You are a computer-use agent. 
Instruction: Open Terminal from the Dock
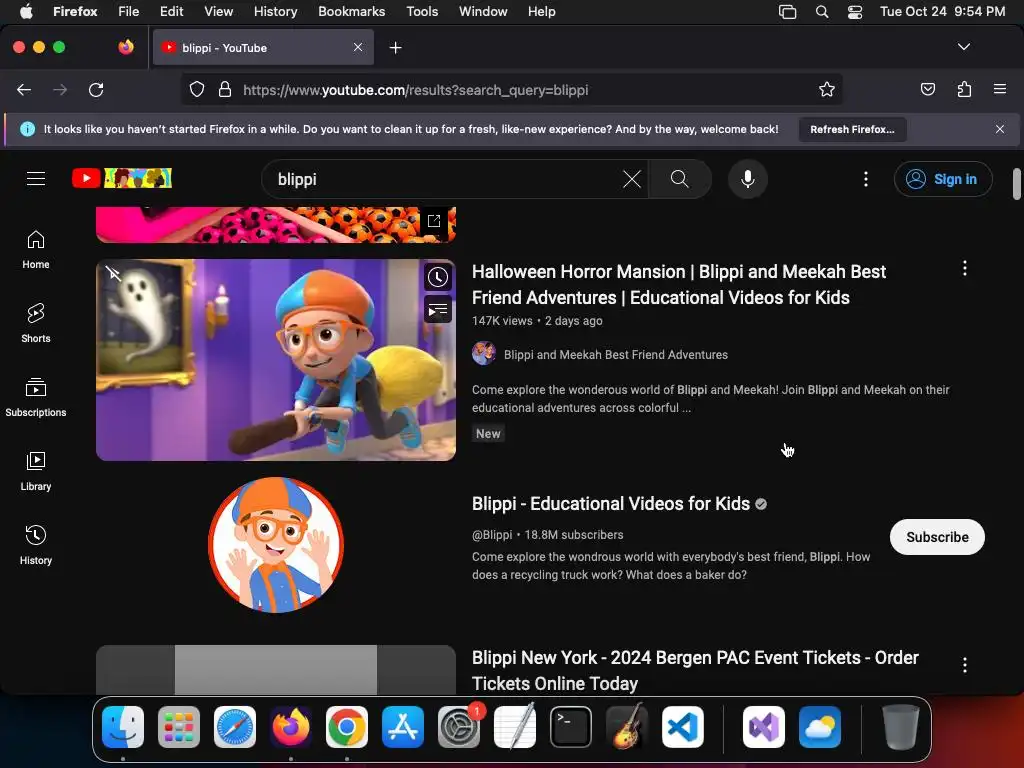(x=571, y=727)
